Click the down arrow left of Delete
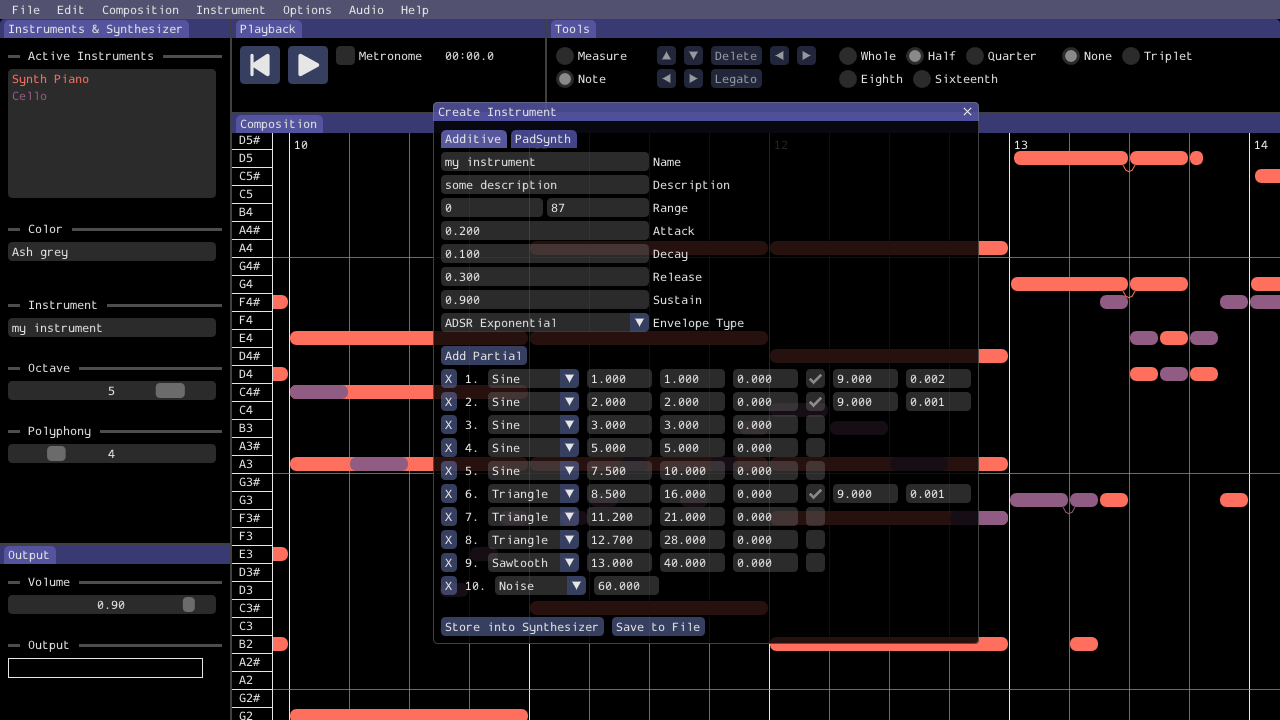Image resolution: width=1280 pixels, height=720 pixels. click(x=693, y=56)
